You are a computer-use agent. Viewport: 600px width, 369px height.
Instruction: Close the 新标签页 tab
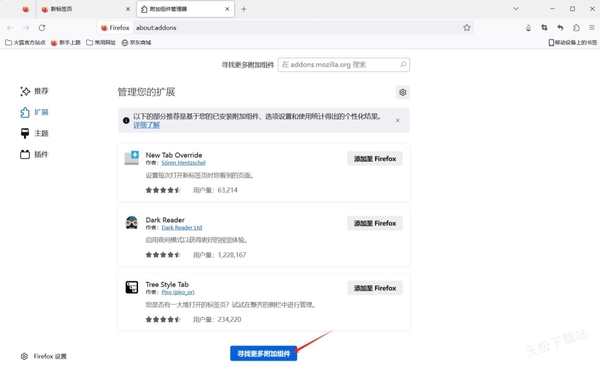pyautogui.click(x=128, y=9)
